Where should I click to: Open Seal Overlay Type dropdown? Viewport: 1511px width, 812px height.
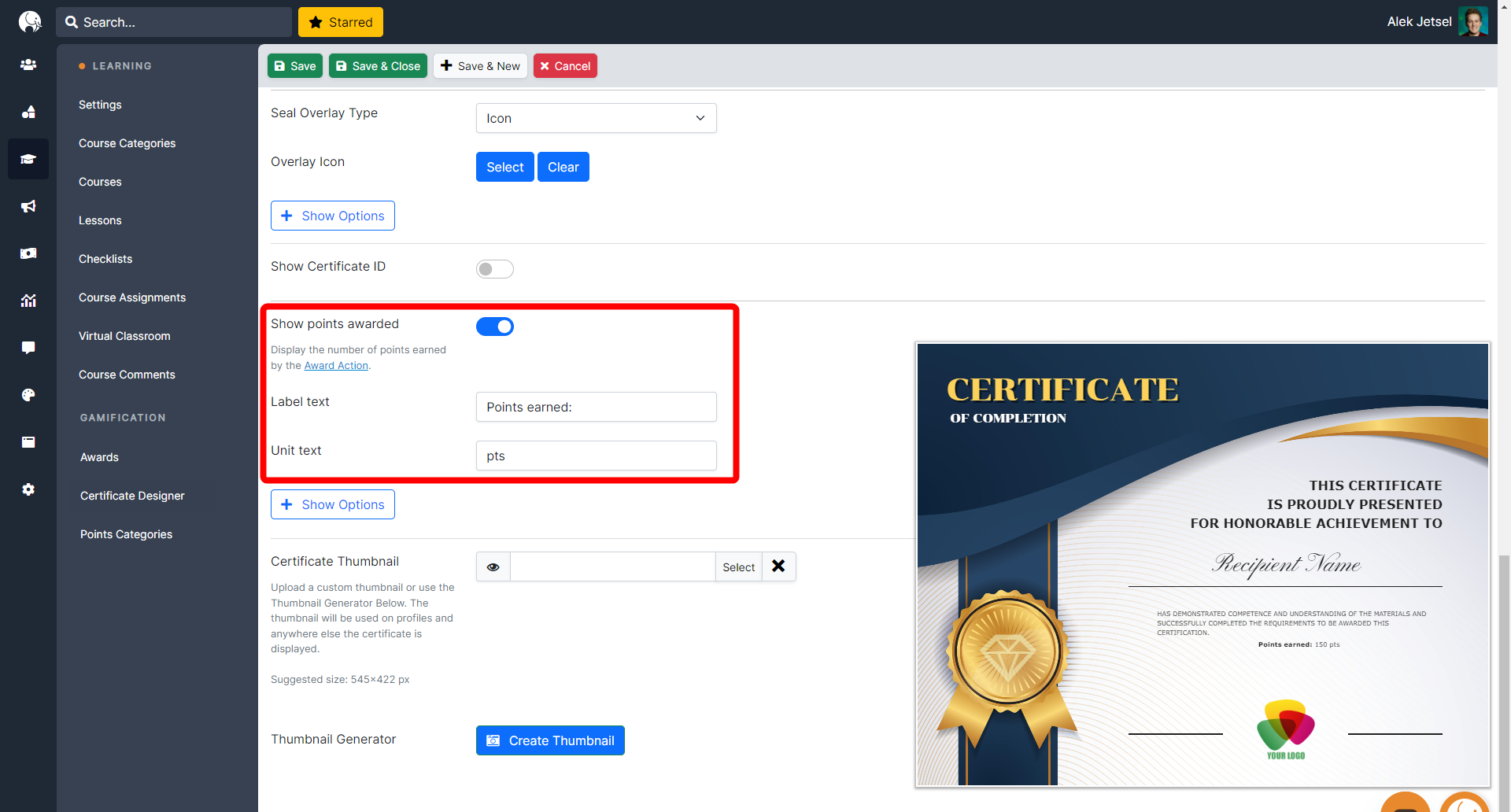596,118
